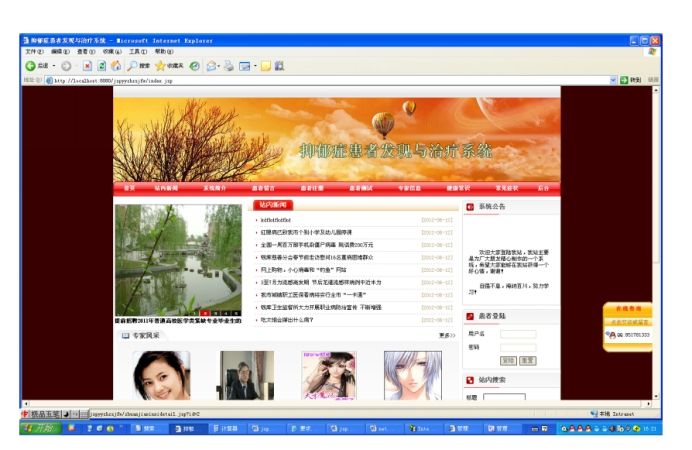
Task: Select the highlighted red slide number under photo
Action: coord(206,313)
